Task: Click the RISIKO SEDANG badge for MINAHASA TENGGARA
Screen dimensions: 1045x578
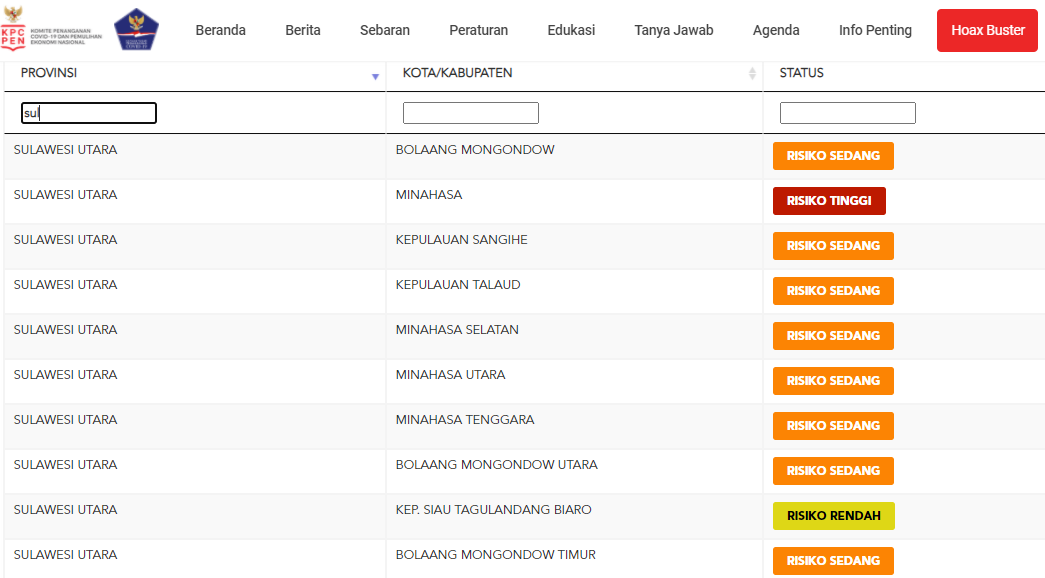Action: coord(833,426)
